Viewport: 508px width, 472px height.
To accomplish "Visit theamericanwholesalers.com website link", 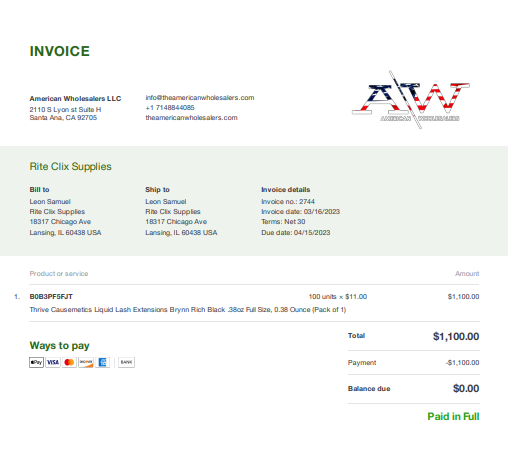I will pyautogui.click(x=191, y=118).
